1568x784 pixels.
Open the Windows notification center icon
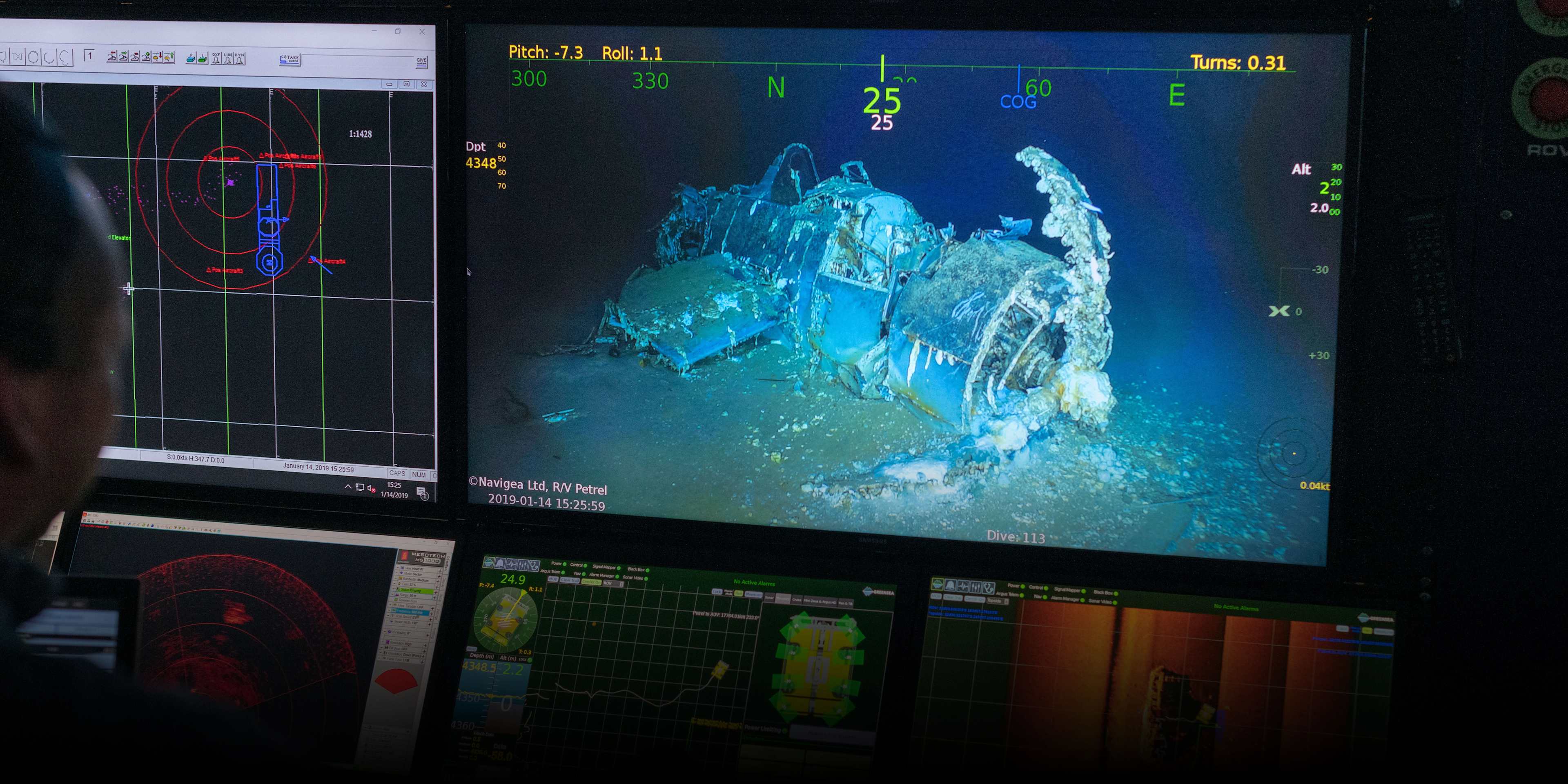pos(423,494)
